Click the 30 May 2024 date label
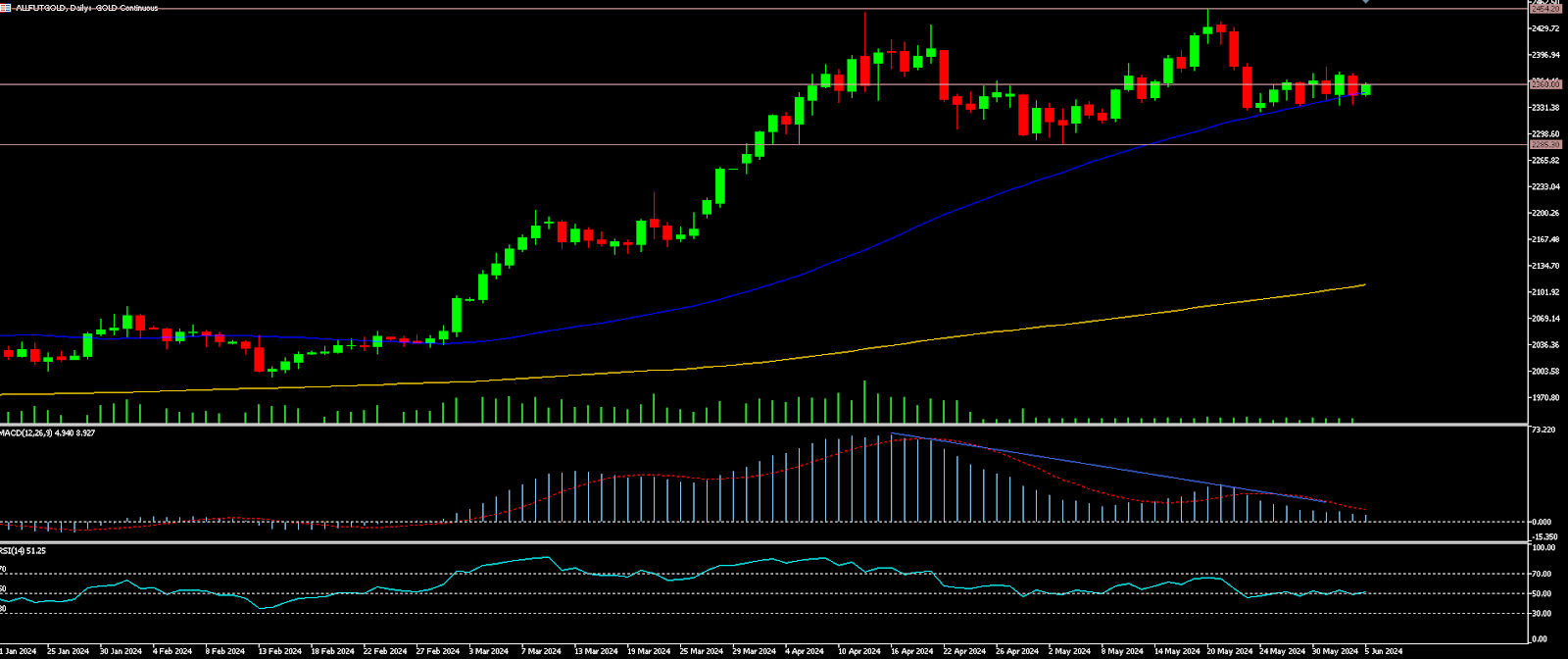1568x659 pixels. tap(1335, 651)
